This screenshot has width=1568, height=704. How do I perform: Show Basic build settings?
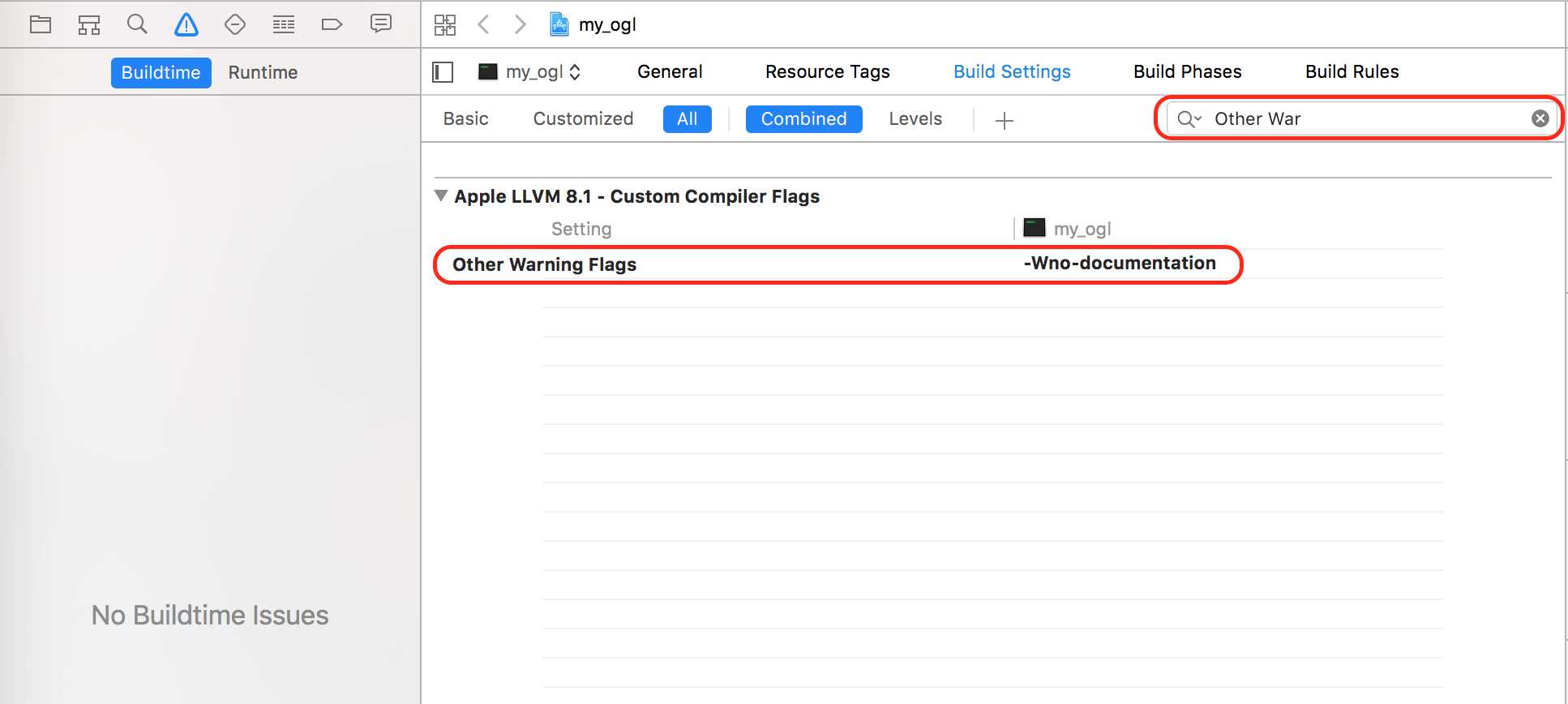pyautogui.click(x=466, y=119)
